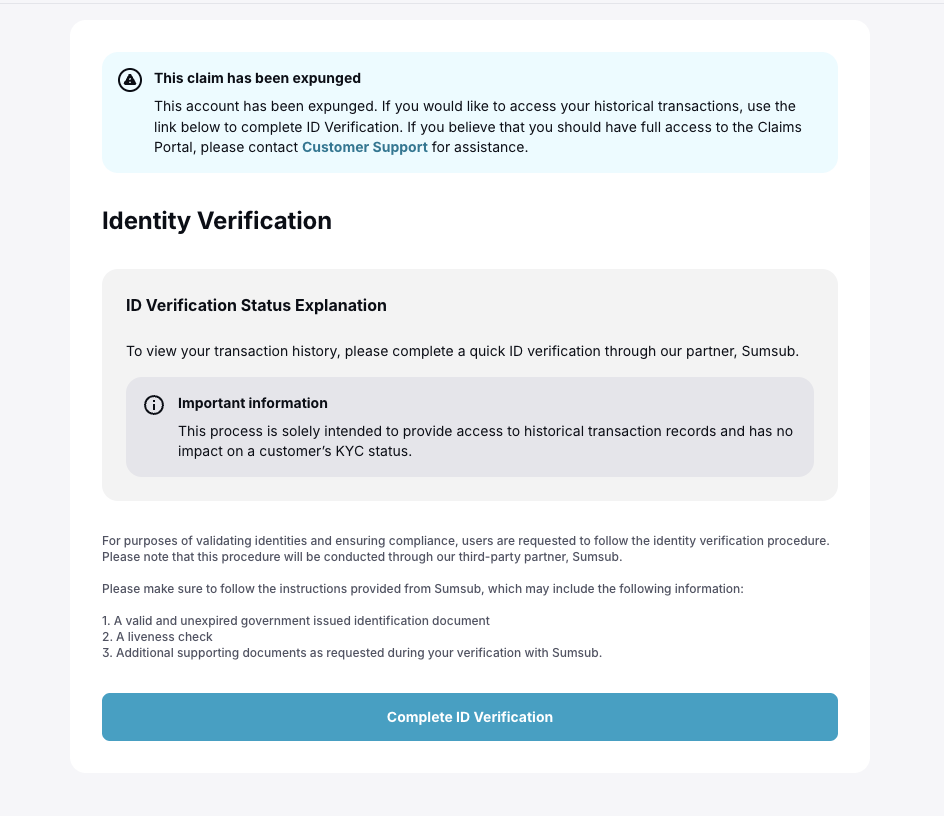Click the Identity Verification page heading

click(217, 220)
